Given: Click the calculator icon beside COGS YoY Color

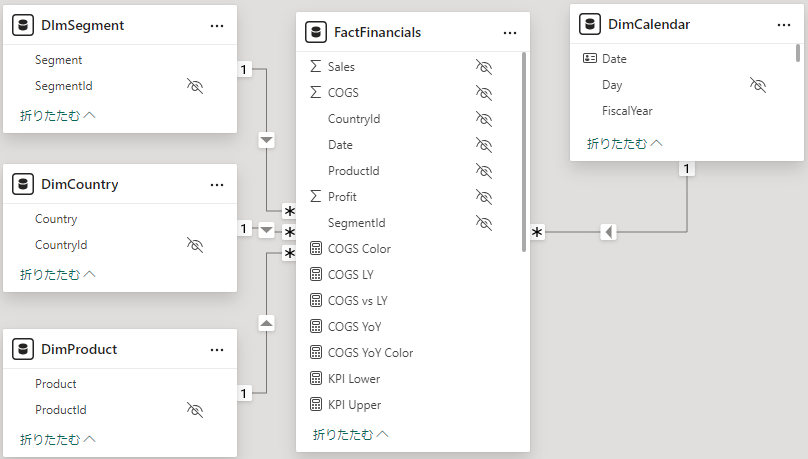Looking at the screenshot, I should (316, 352).
